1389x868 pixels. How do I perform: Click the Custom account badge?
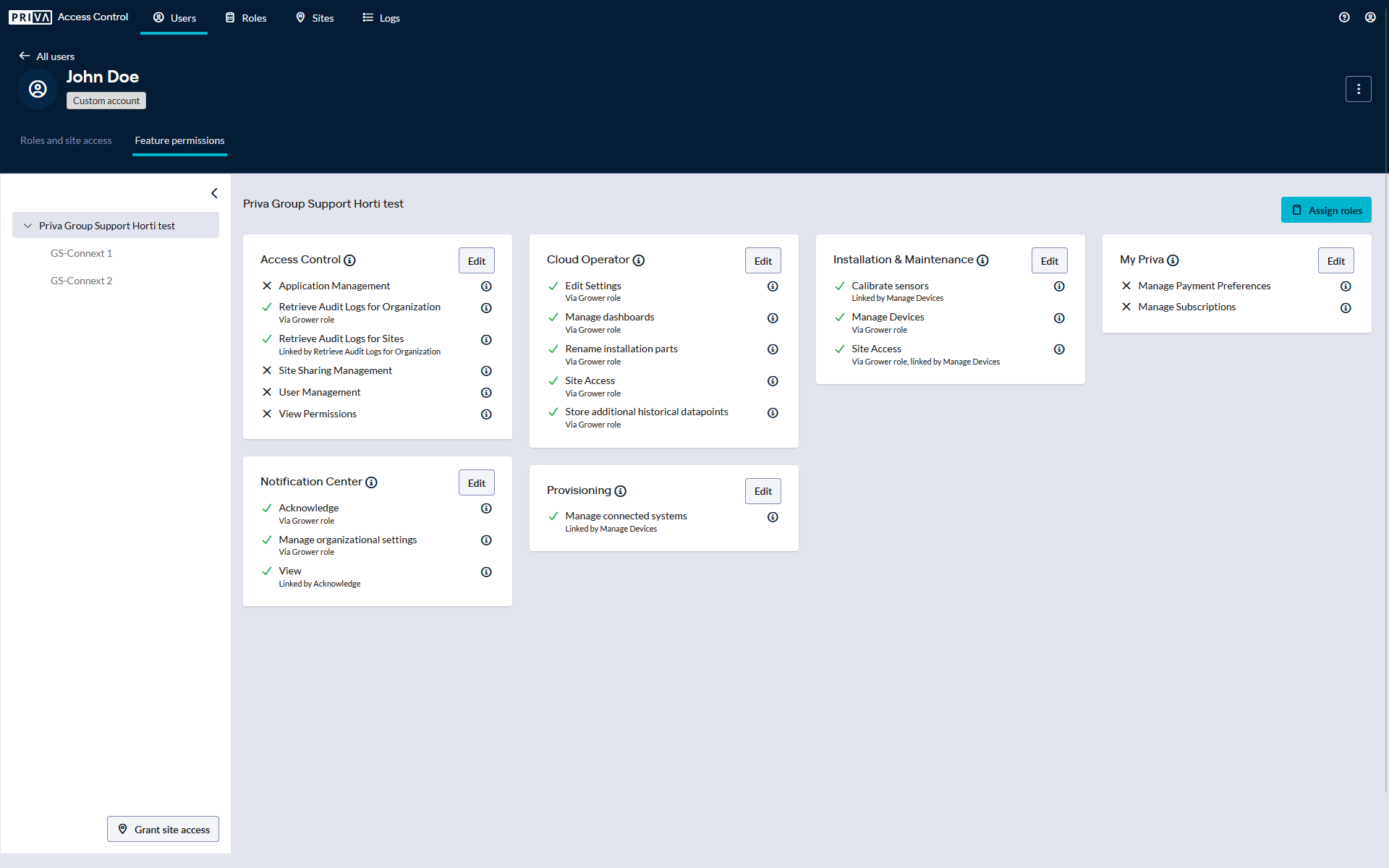106,101
